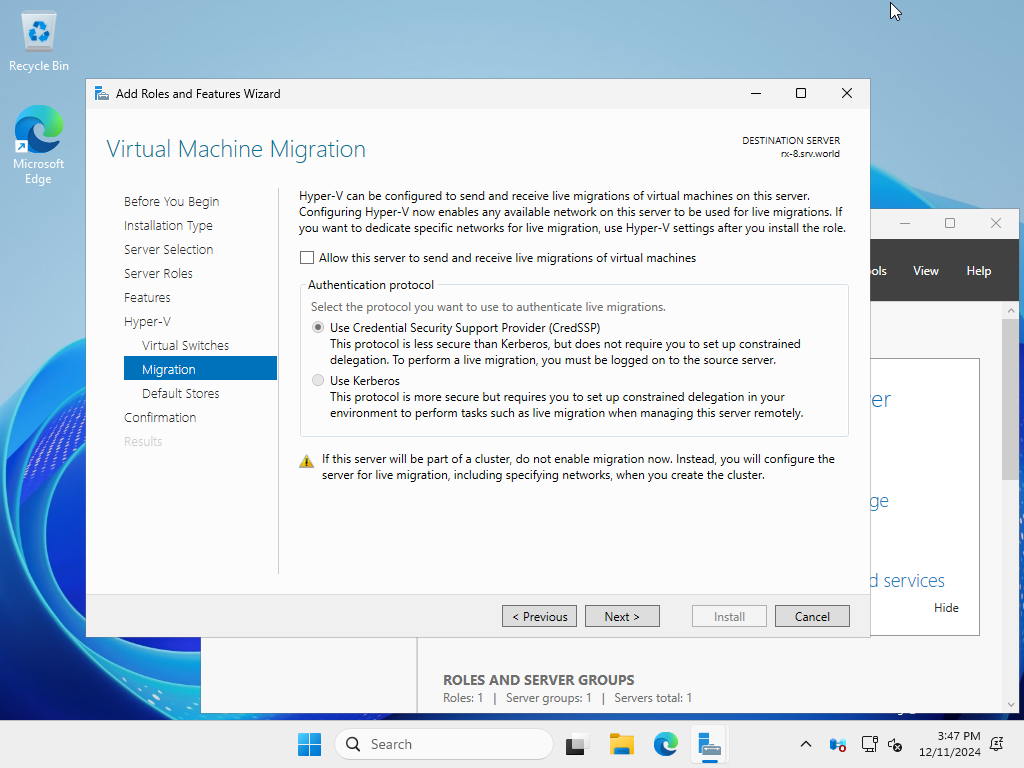Click the ROLES AND SERVER GROUPS heading
1024x768 pixels.
[x=539, y=680]
